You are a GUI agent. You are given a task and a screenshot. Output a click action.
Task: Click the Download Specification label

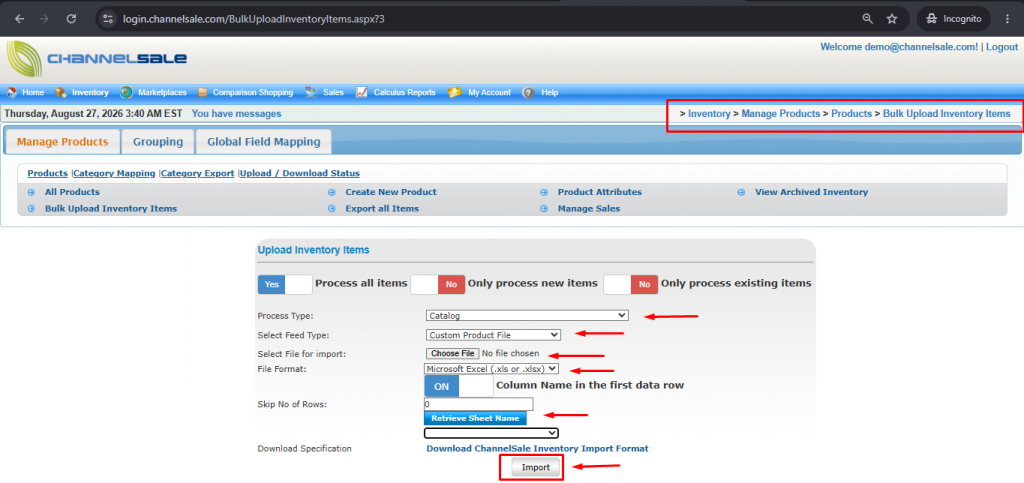(304, 449)
